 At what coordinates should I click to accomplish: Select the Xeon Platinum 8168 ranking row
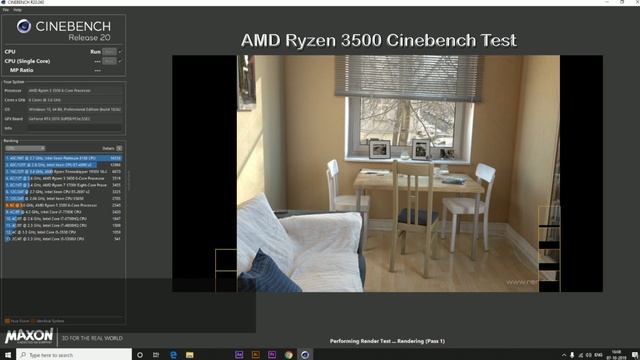[x=63, y=158]
